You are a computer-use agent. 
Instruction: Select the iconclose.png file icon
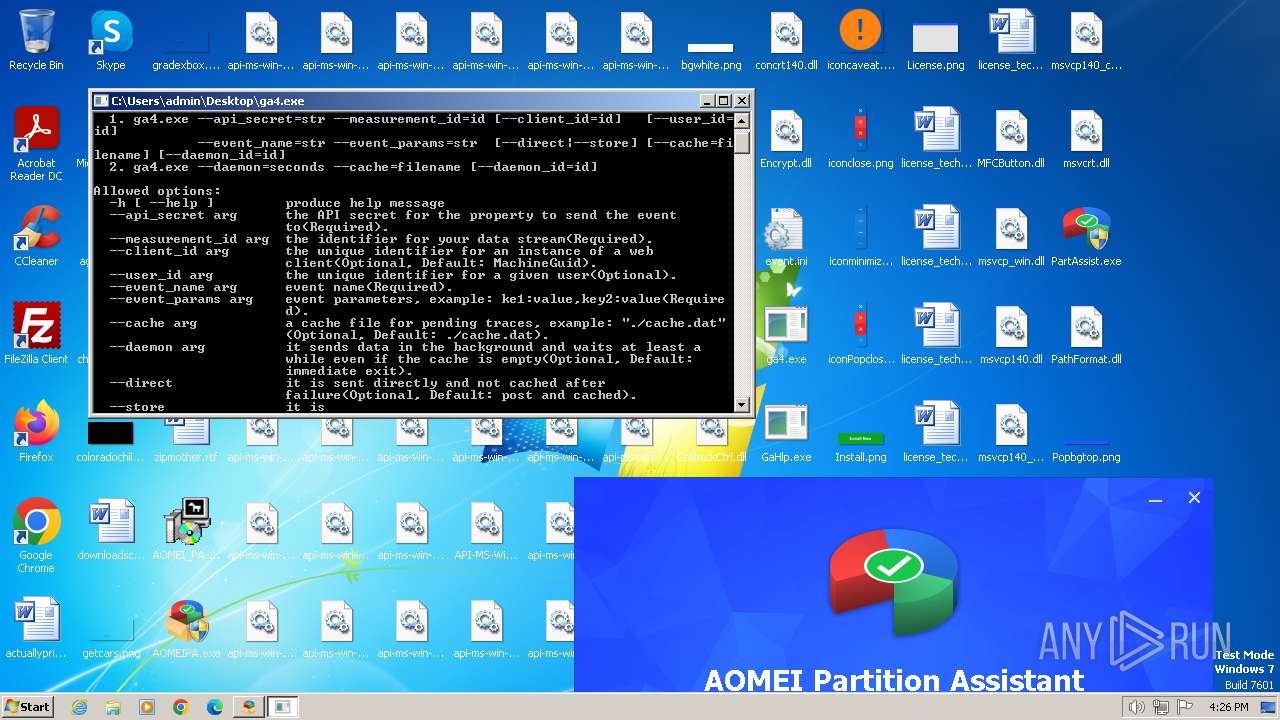(x=861, y=139)
